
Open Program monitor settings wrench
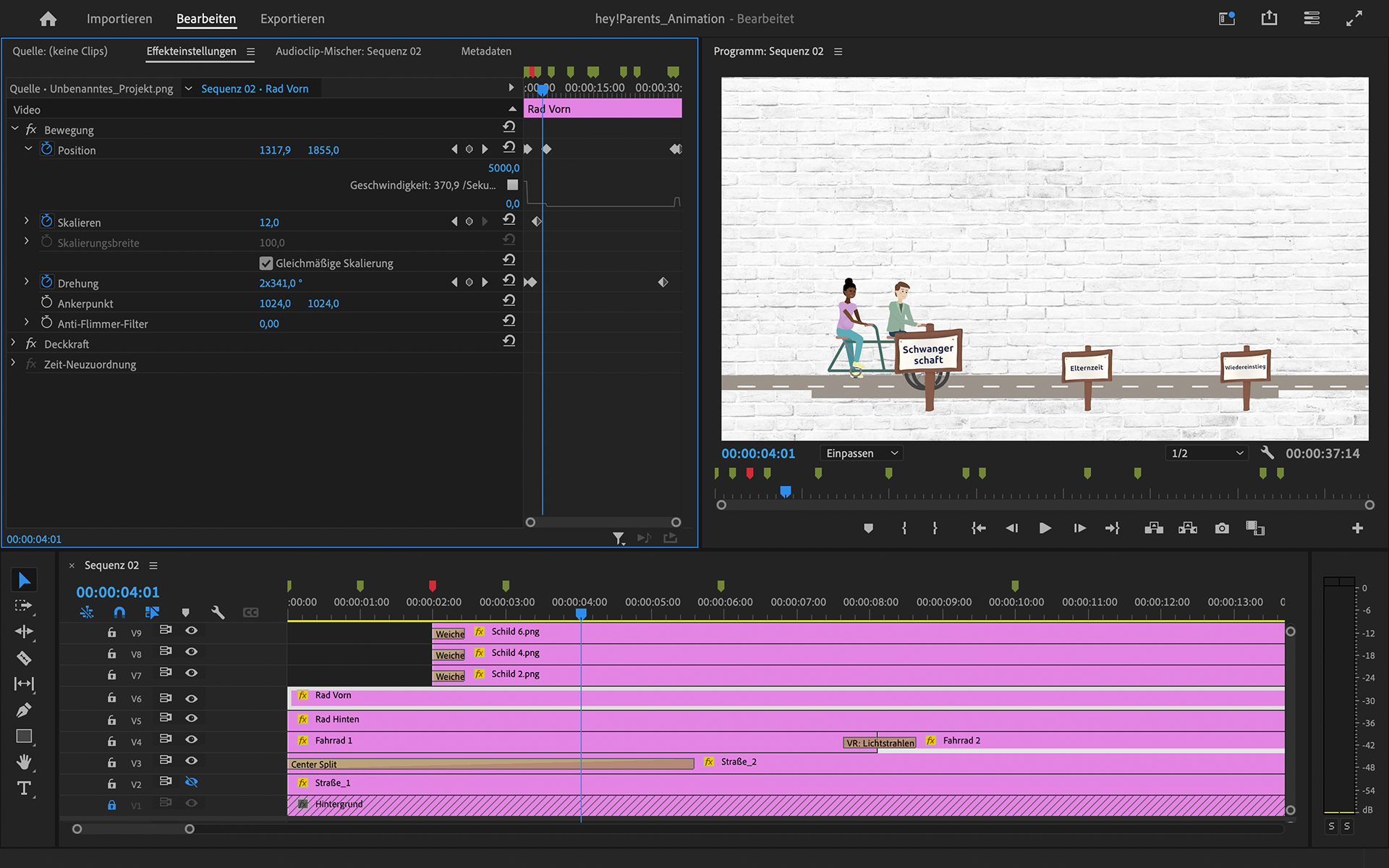(x=1267, y=453)
